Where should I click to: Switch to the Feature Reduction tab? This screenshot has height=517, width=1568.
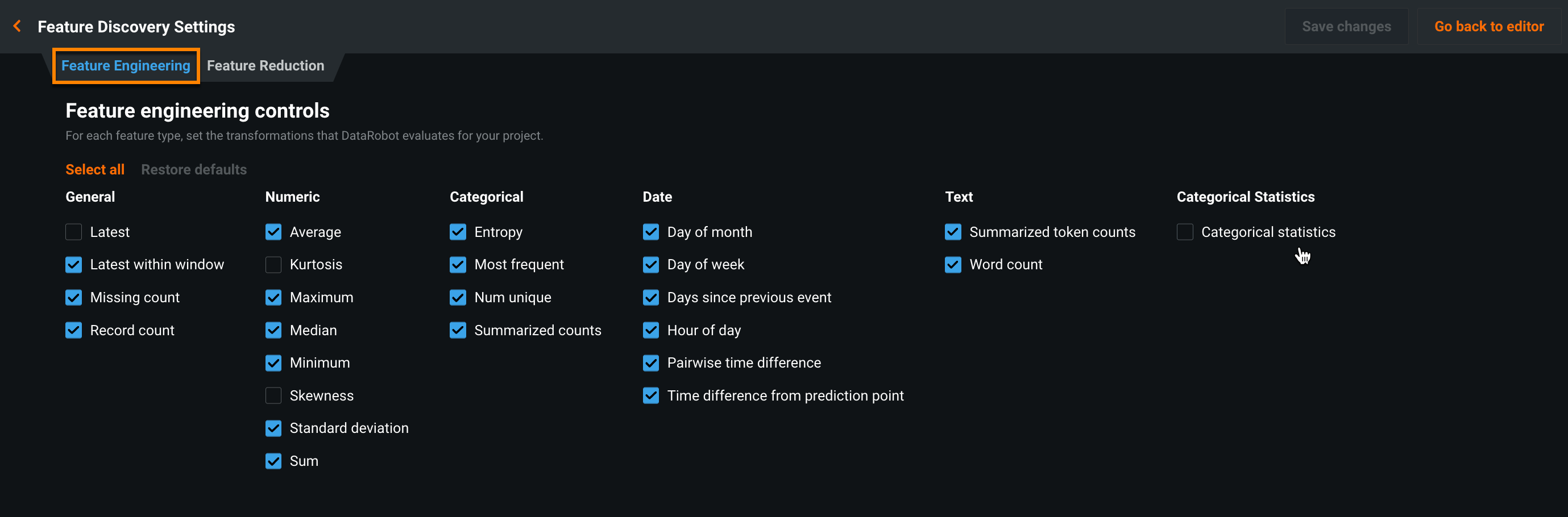(x=266, y=66)
